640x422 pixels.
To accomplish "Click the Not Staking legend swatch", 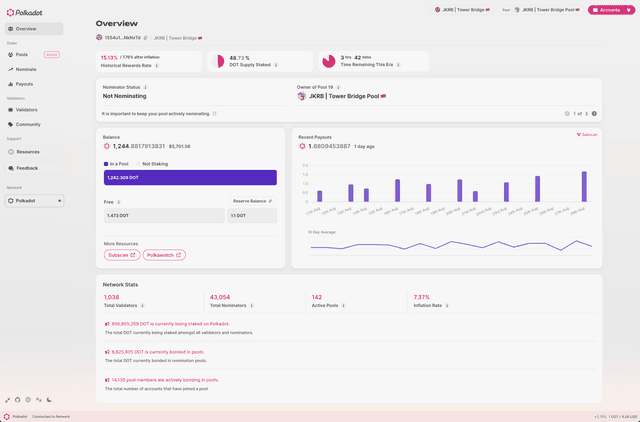I will (x=138, y=164).
